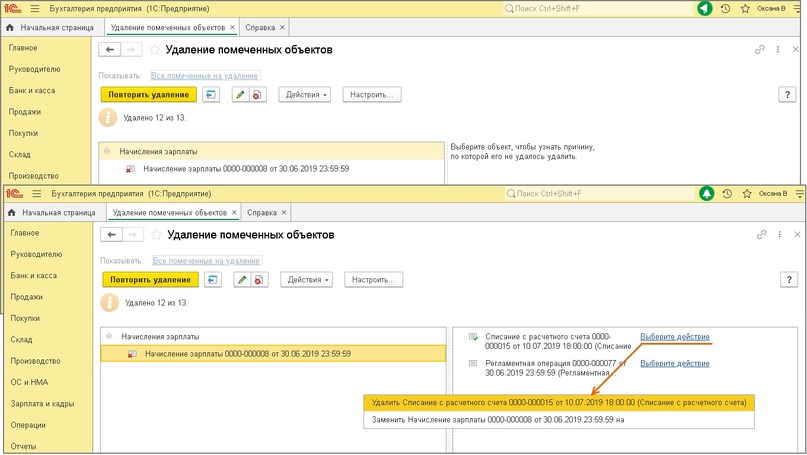Open more options dots in upper window
The width and height of the screenshot is (807, 455).
pyautogui.click(x=778, y=49)
